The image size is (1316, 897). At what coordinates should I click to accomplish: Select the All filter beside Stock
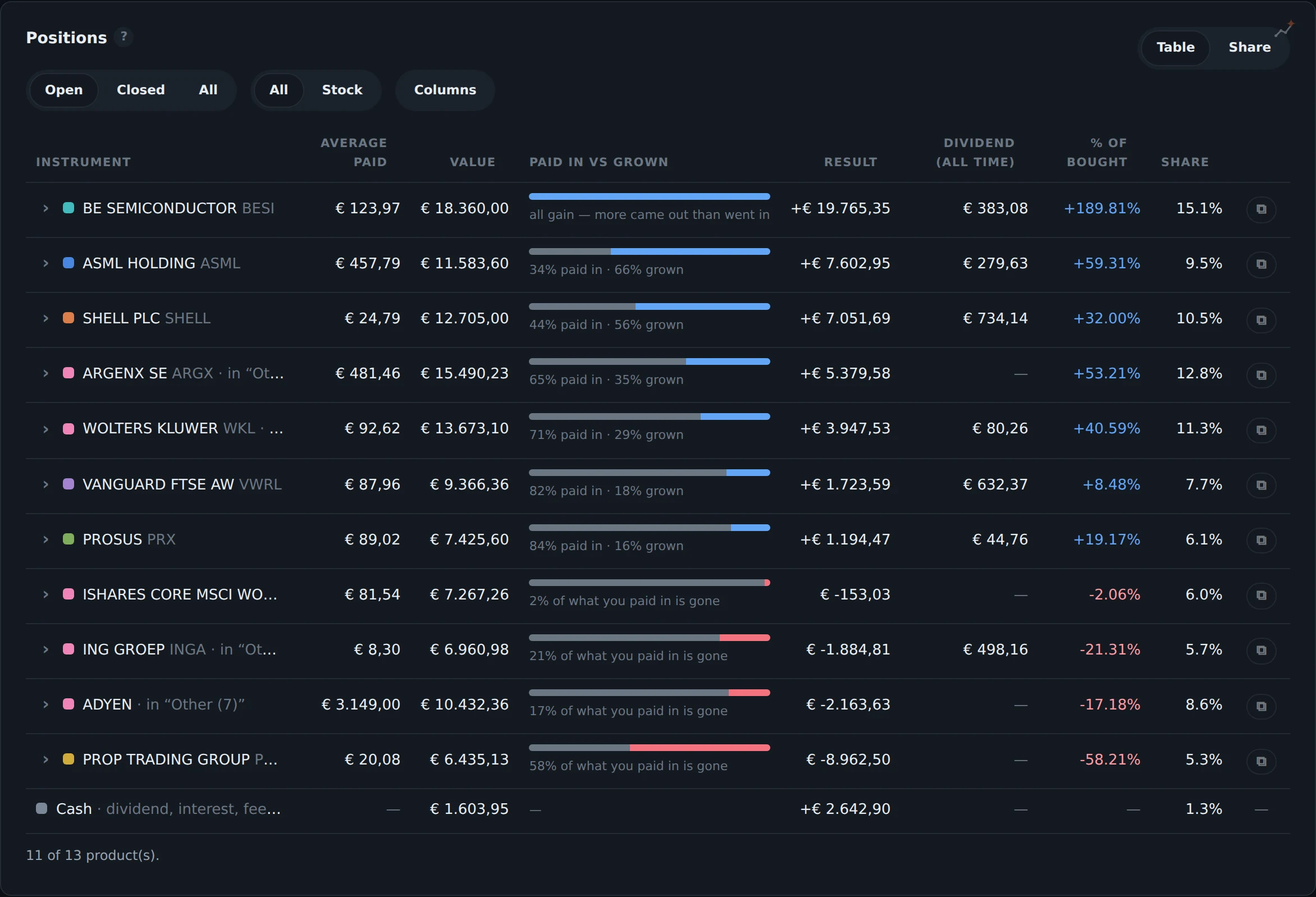tap(278, 90)
